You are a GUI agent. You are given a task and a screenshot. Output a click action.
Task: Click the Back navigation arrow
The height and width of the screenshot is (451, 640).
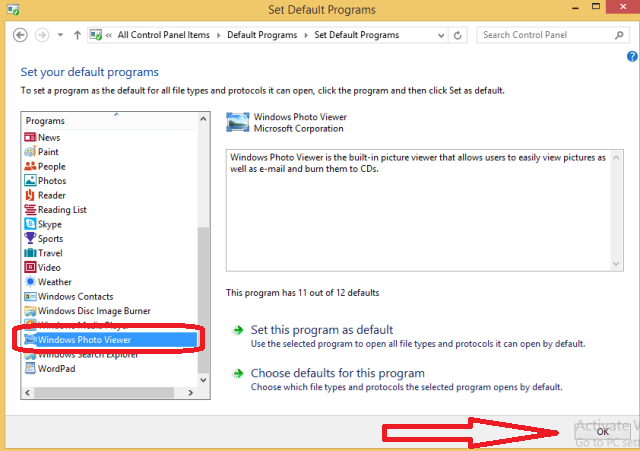pyautogui.click(x=20, y=35)
